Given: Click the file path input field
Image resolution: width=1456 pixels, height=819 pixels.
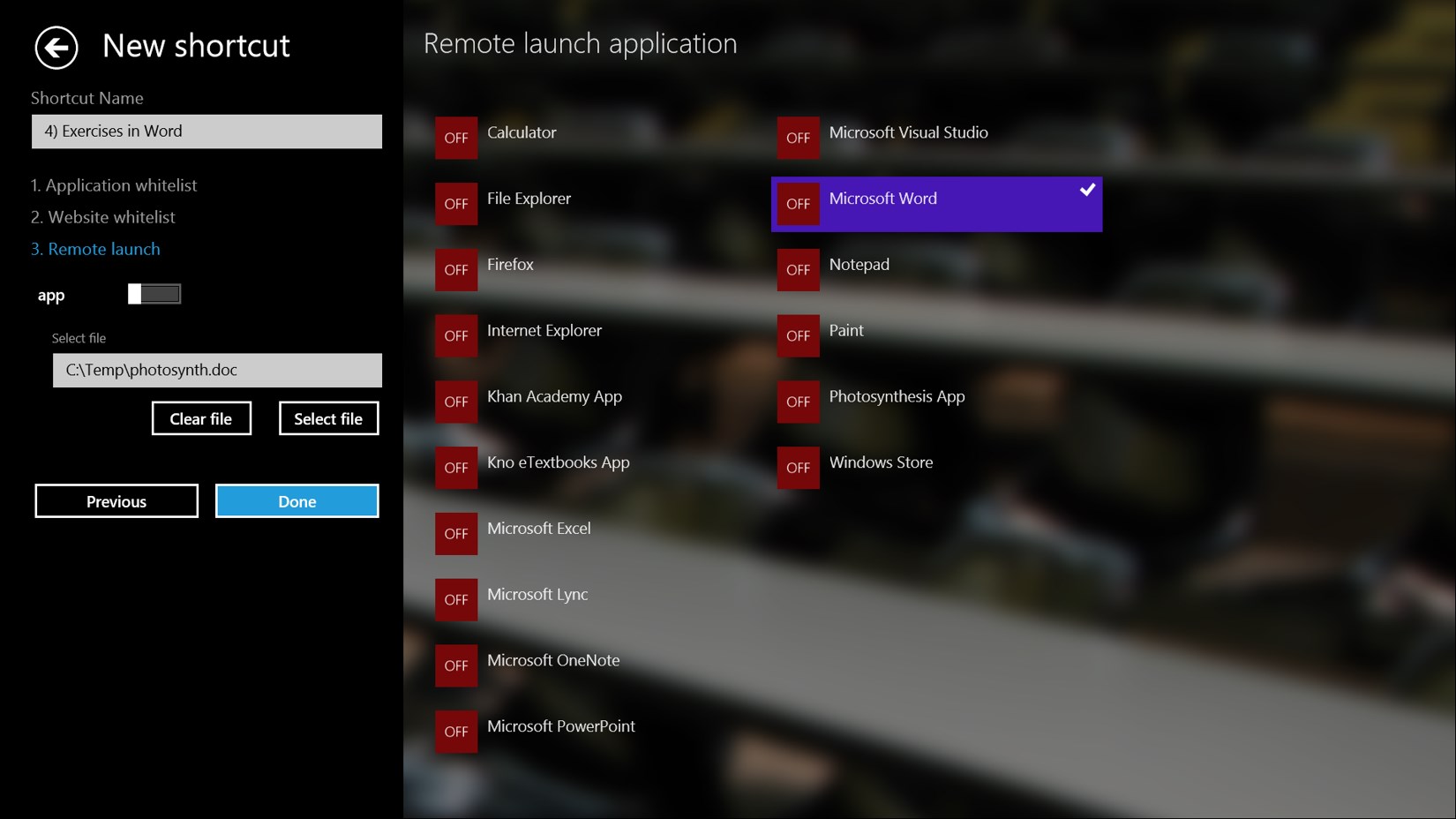Looking at the screenshot, I should pos(217,371).
